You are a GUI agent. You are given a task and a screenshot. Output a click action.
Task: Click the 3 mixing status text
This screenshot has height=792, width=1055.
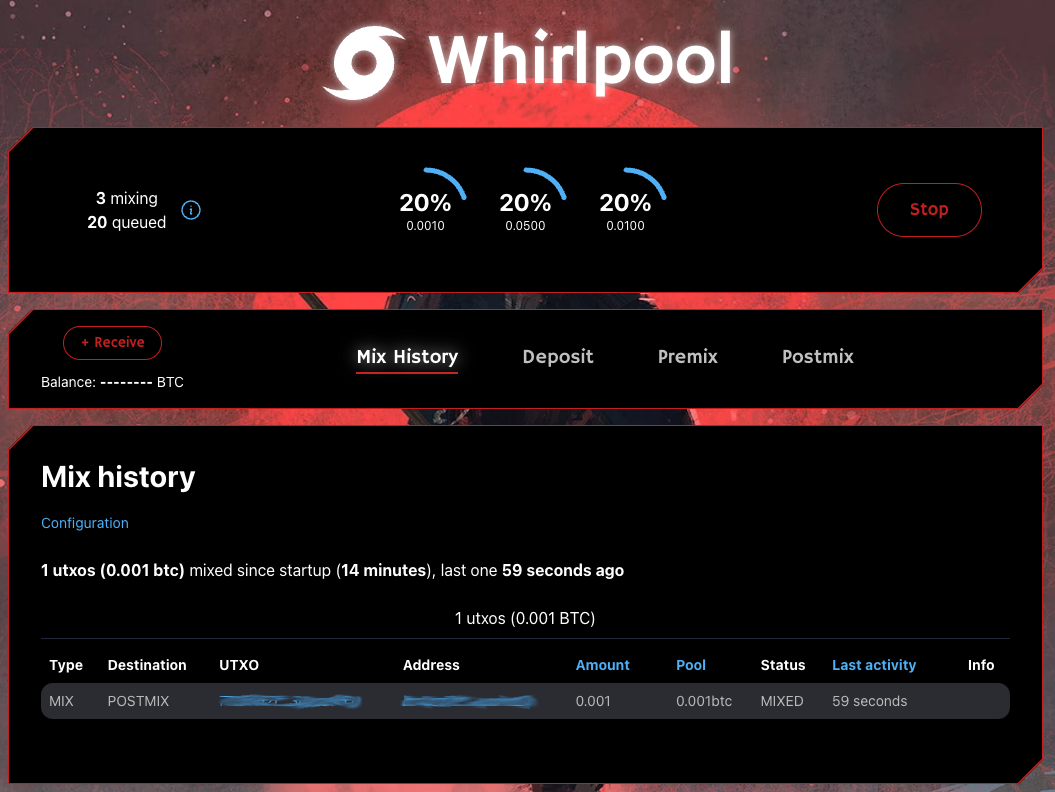pos(126,199)
